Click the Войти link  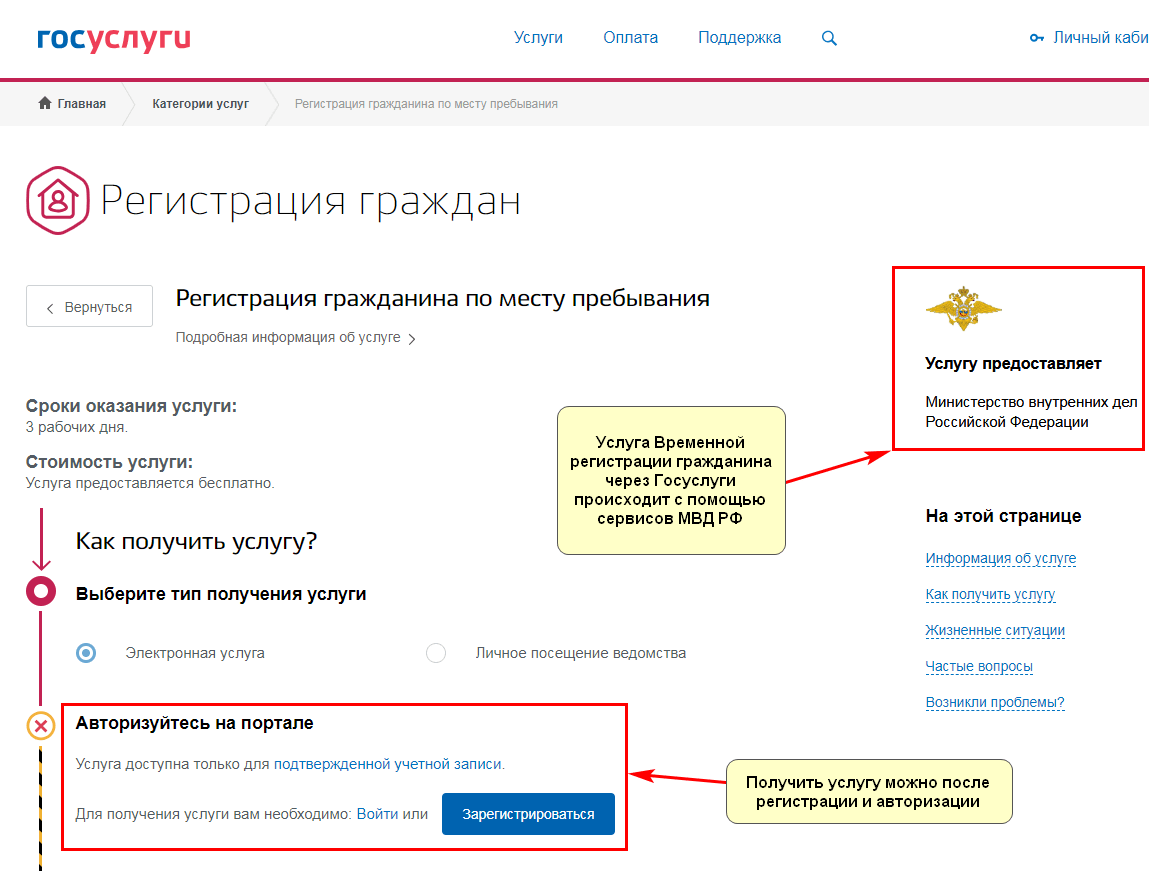[377, 814]
